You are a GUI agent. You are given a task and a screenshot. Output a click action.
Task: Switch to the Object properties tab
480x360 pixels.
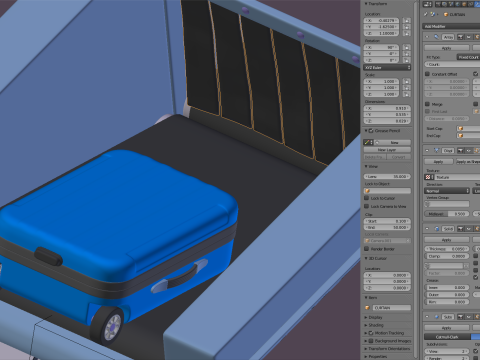pyautogui.click(x=464, y=4)
